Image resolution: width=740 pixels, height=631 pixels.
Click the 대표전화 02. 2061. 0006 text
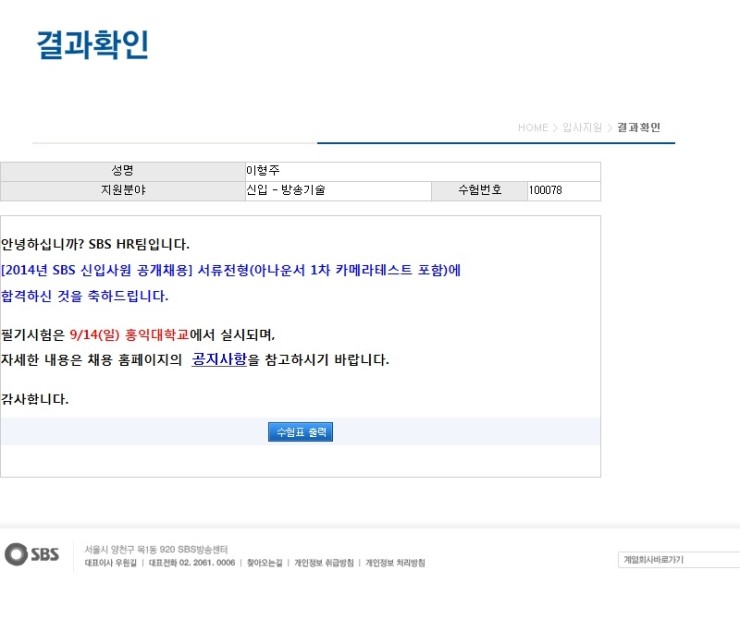pos(192,563)
